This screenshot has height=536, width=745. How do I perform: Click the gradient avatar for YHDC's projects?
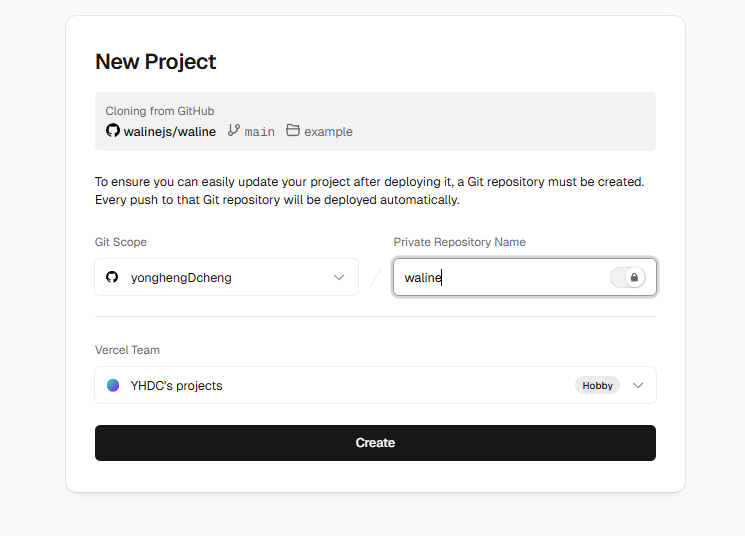pos(113,385)
